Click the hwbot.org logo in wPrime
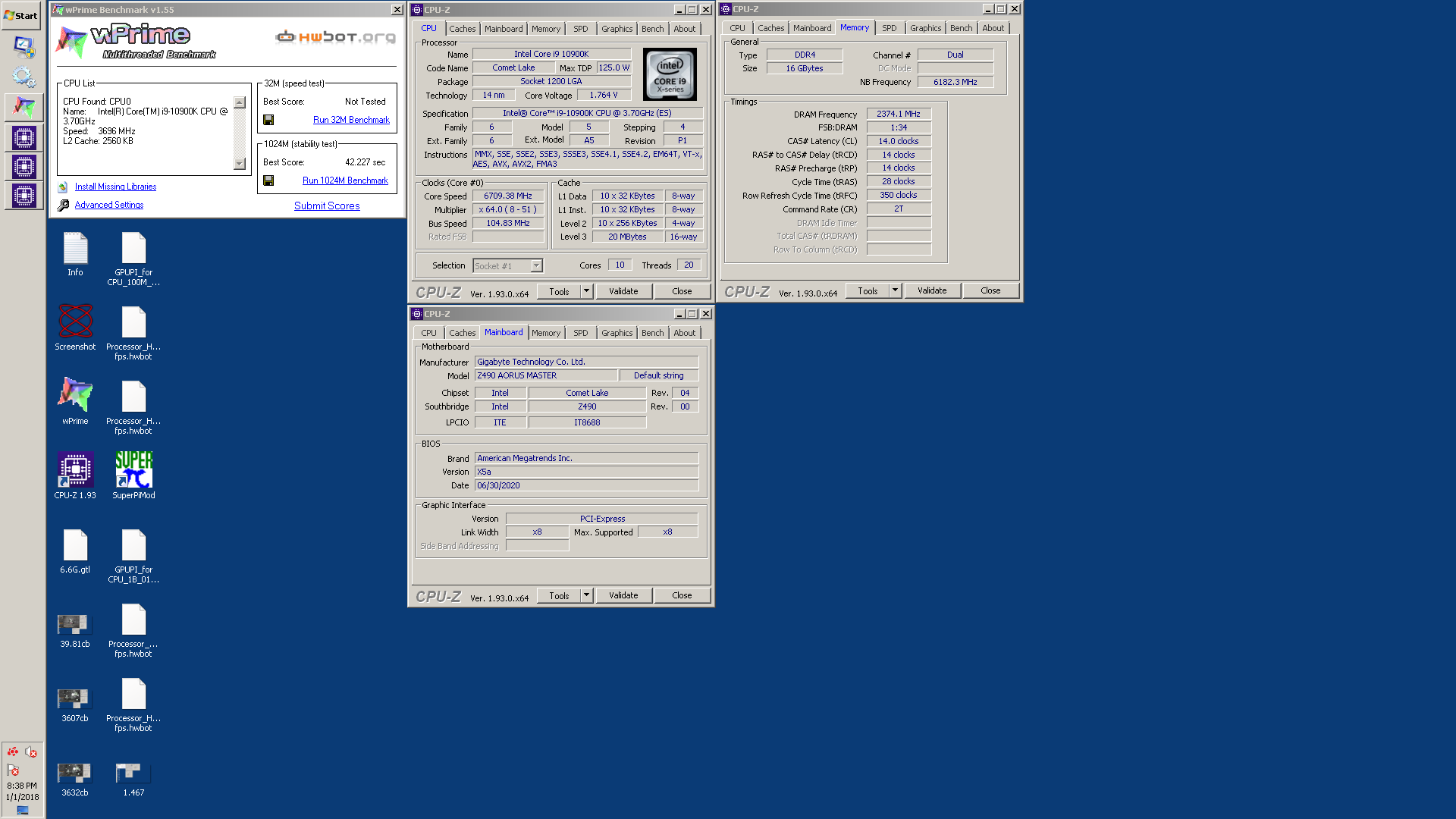Image resolution: width=1456 pixels, height=819 pixels. [x=336, y=36]
